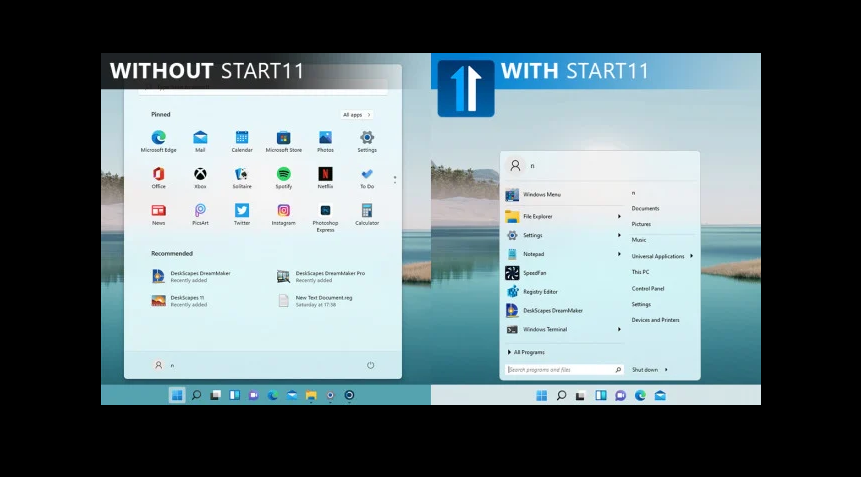This screenshot has height=477, width=861.
Task: Open Spotify from the pinned apps
Action: 284,175
